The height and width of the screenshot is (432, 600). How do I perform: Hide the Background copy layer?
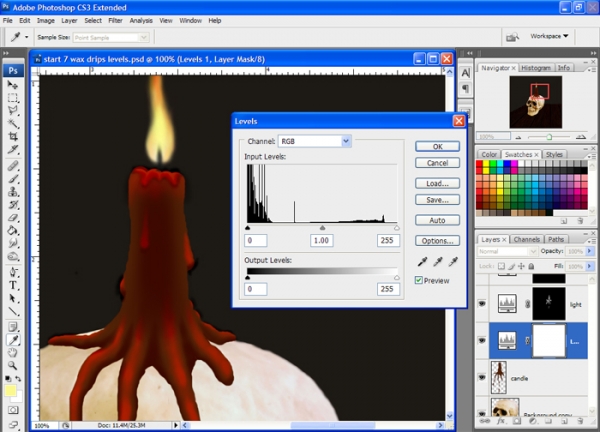coord(482,413)
